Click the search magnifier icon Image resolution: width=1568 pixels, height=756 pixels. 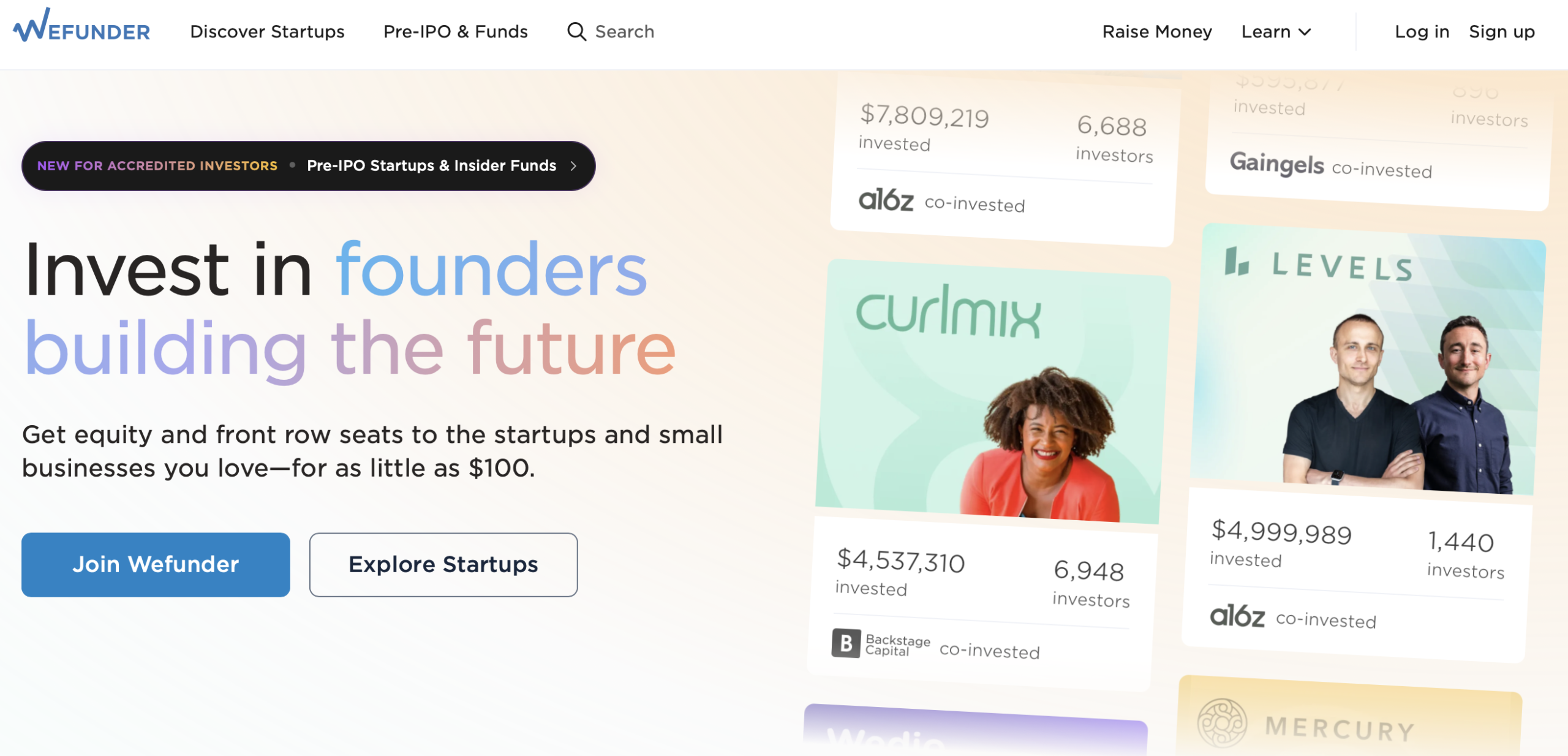click(x=576, y=31)
